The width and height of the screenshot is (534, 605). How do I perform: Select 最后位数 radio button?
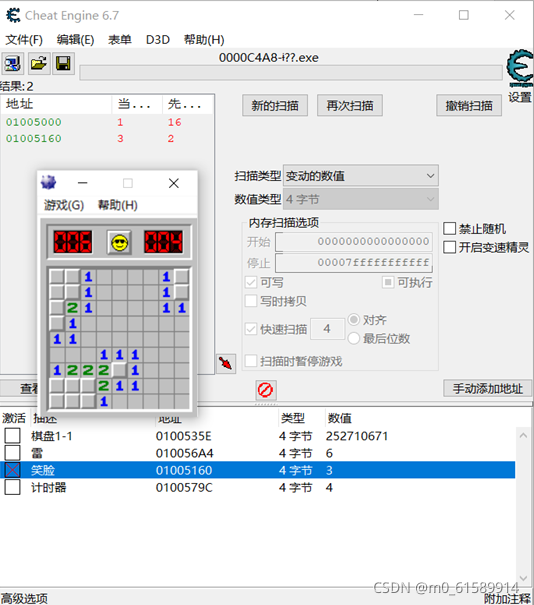click(354, 338)
